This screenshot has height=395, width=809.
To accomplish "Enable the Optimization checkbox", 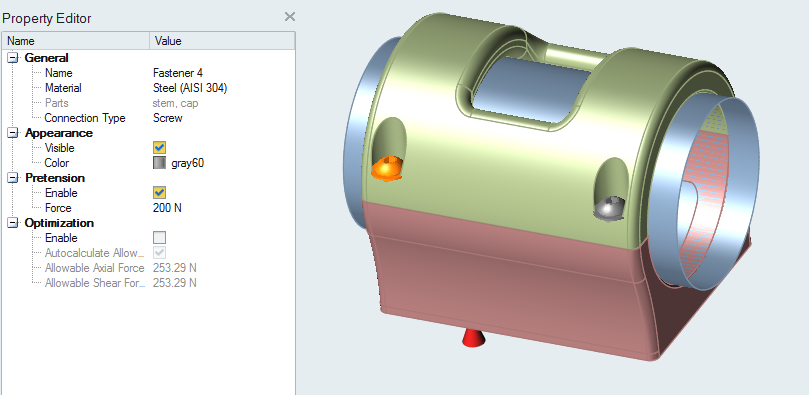I will coord(159,238).
